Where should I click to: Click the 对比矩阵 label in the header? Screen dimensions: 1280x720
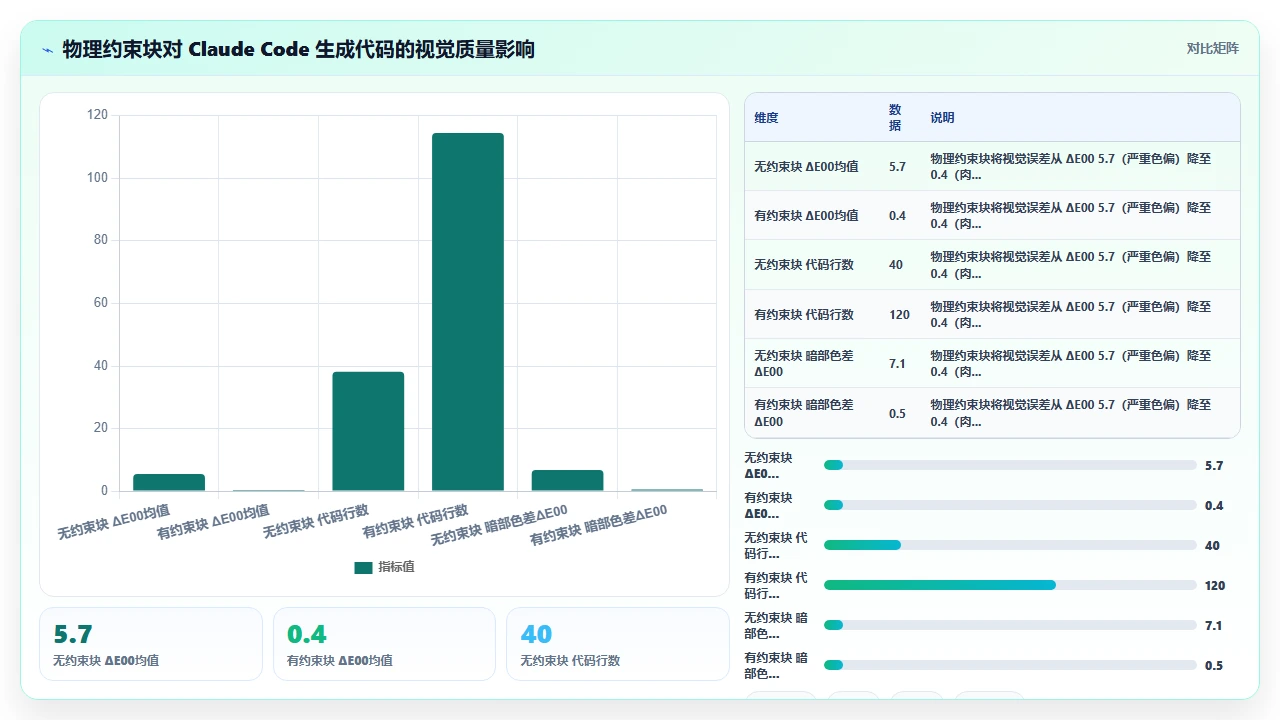tap(1213, 48)
